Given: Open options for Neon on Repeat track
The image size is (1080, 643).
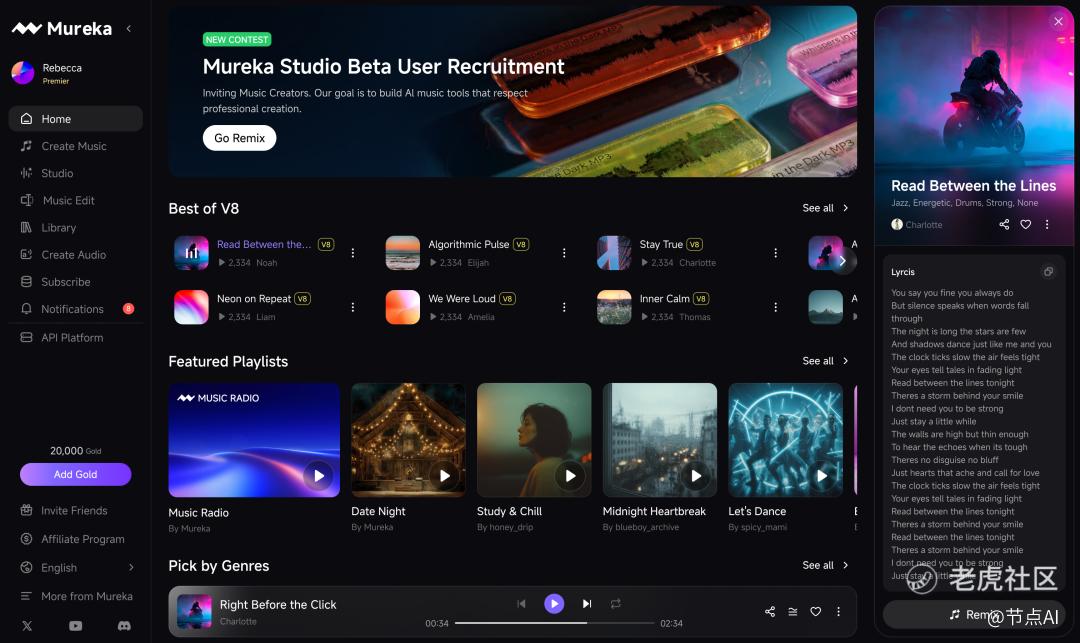Looking at the screenshot, I should (353, 307).
